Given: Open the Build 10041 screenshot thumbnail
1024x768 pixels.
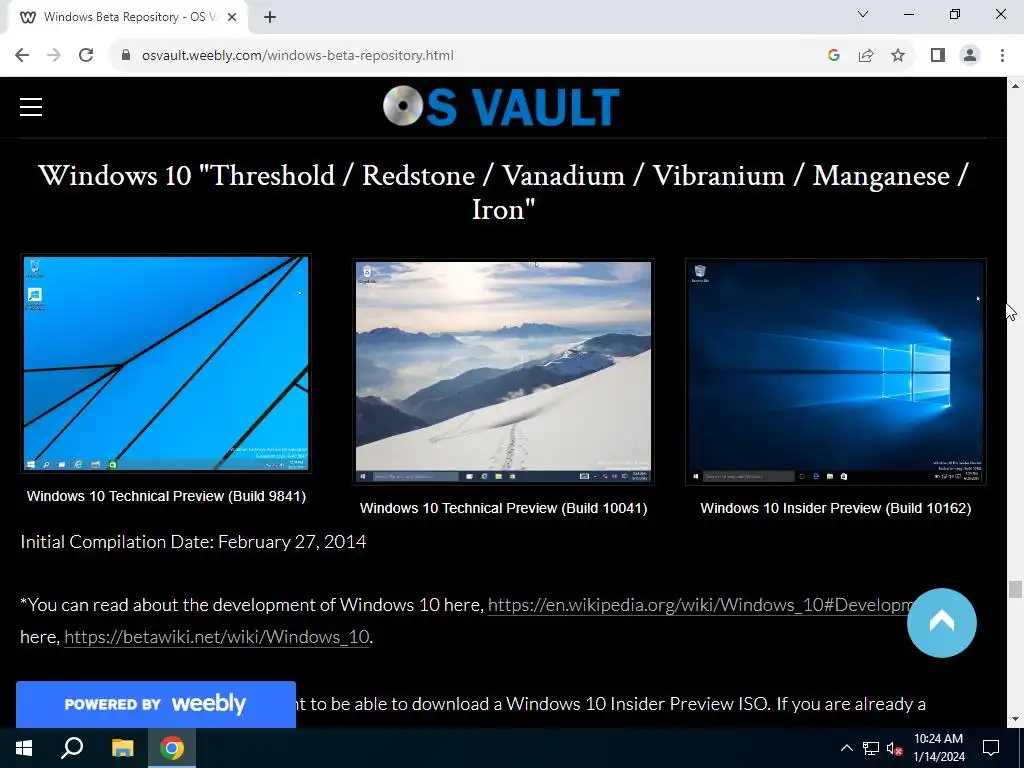Looking at the screenshot, I should click(503, 372).
